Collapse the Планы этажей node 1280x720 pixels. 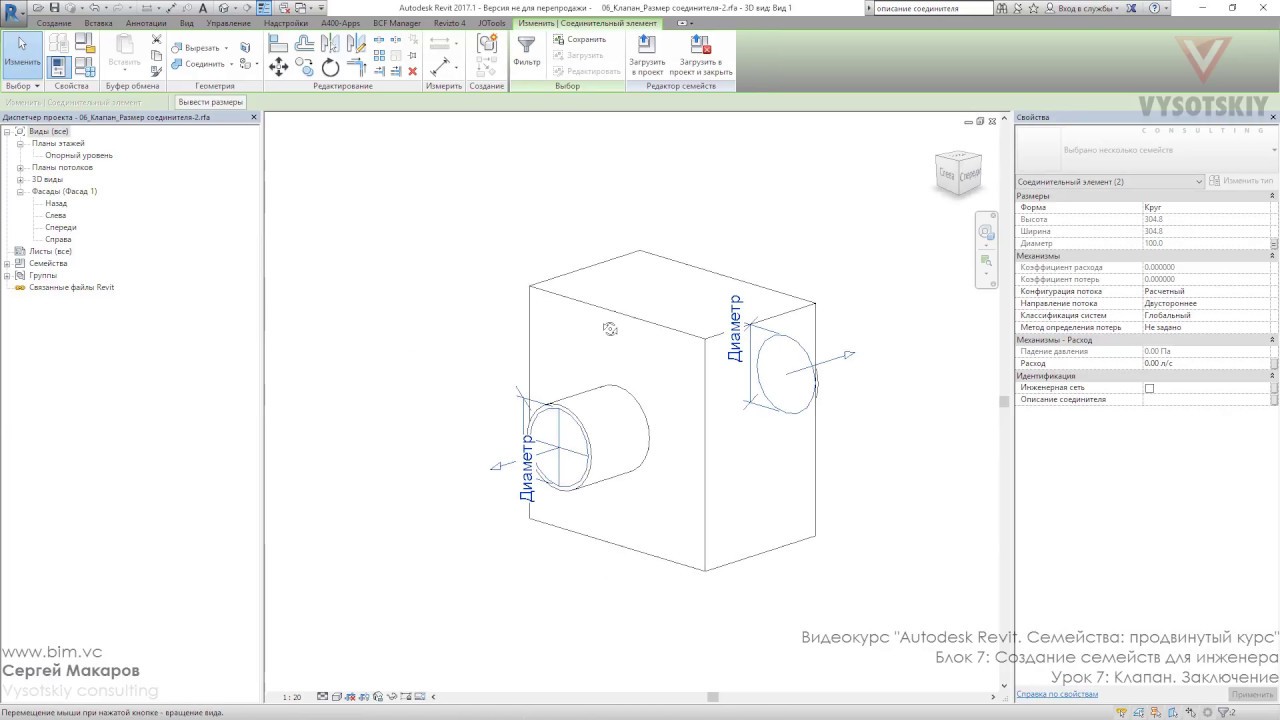(20, 143)
